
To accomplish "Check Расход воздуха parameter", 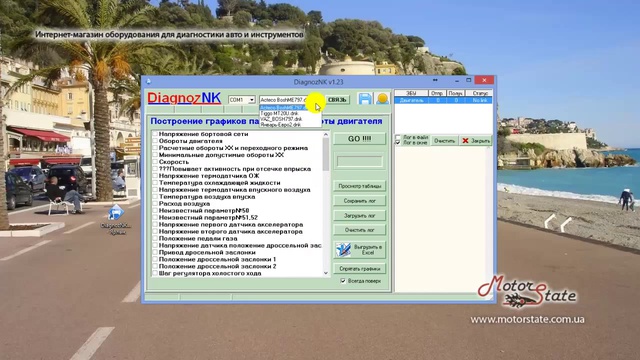I will [x=155, y=203].
